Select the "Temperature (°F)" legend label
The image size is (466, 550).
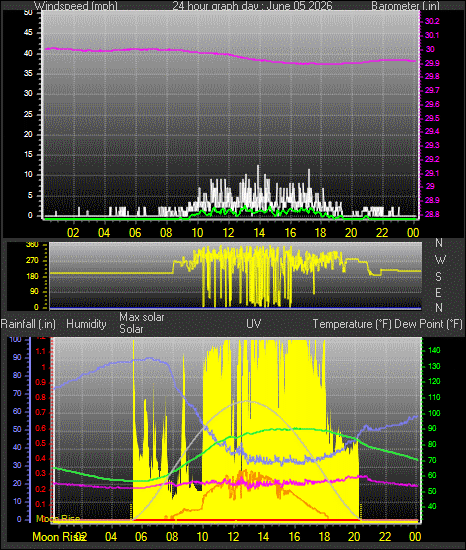pyautogui.click(x=352, y=324)
